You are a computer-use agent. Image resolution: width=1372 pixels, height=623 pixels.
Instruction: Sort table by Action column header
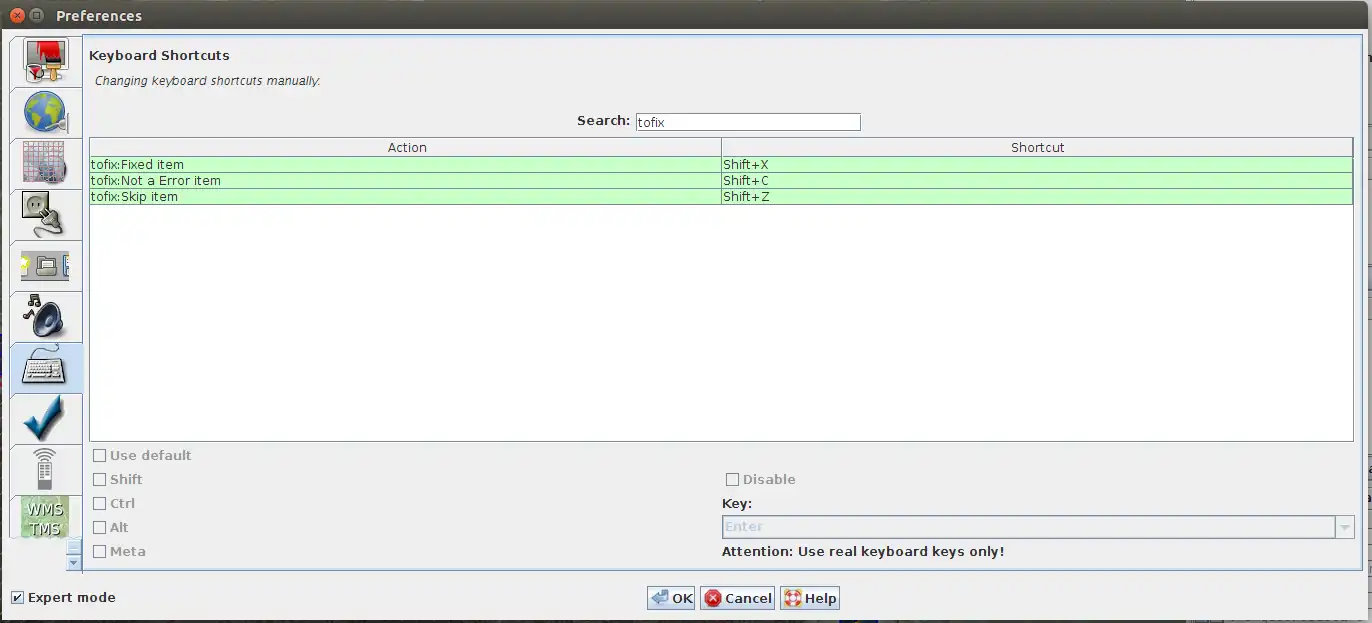click(406, 147)
